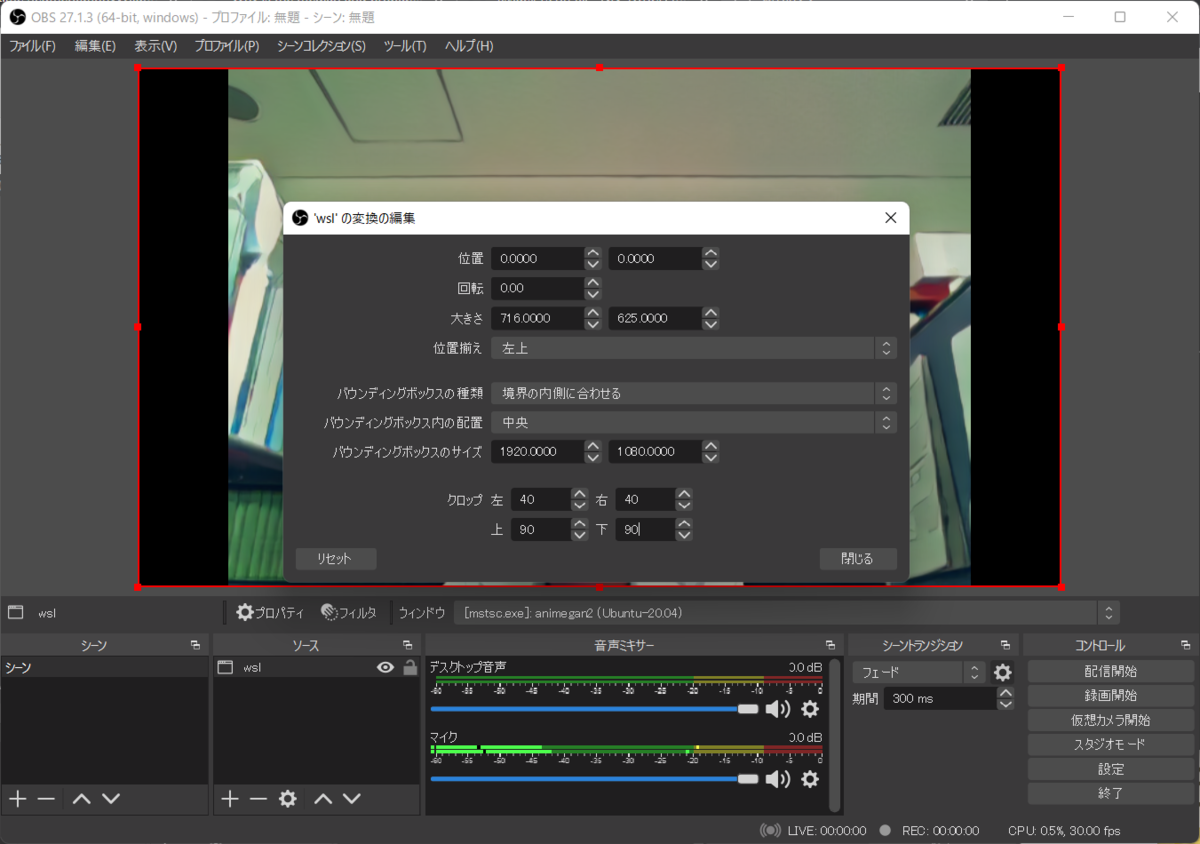Increase crop left value up arrow
Viewport: 1200px width, 844px height.
(x=579, y=494)
